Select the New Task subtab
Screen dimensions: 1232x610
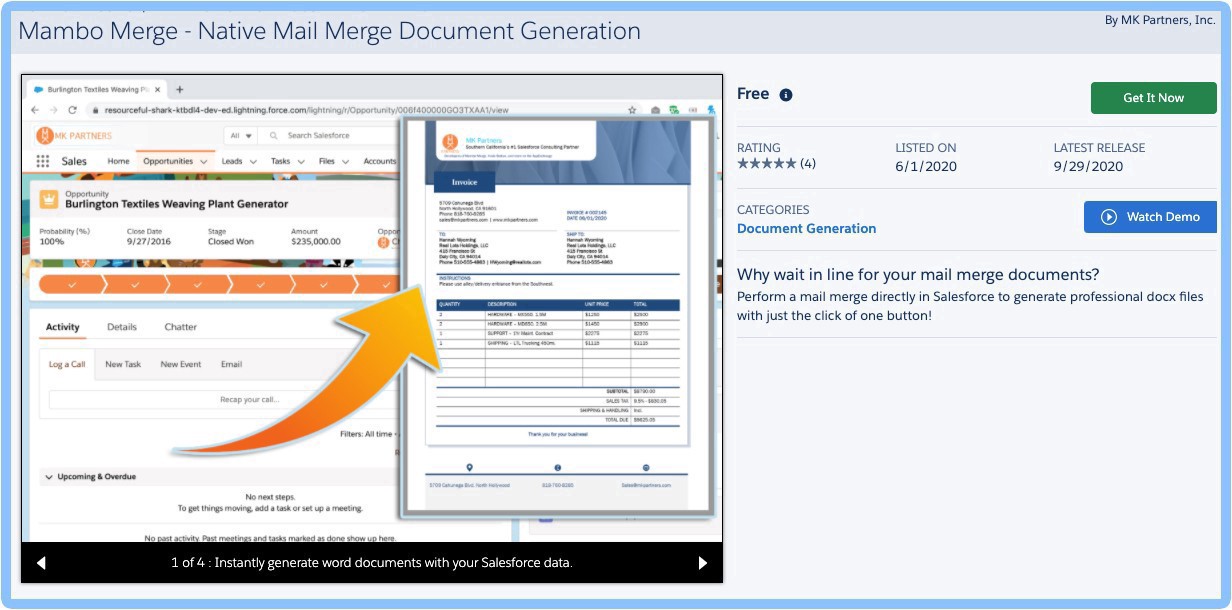123,364
